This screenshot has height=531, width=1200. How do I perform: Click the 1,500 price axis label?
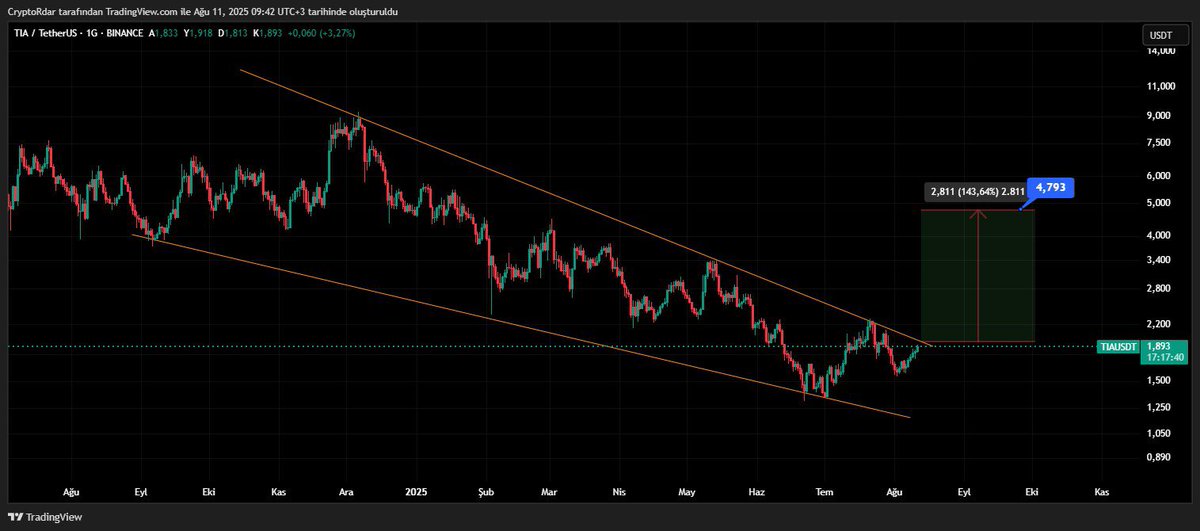[1159, 381]
